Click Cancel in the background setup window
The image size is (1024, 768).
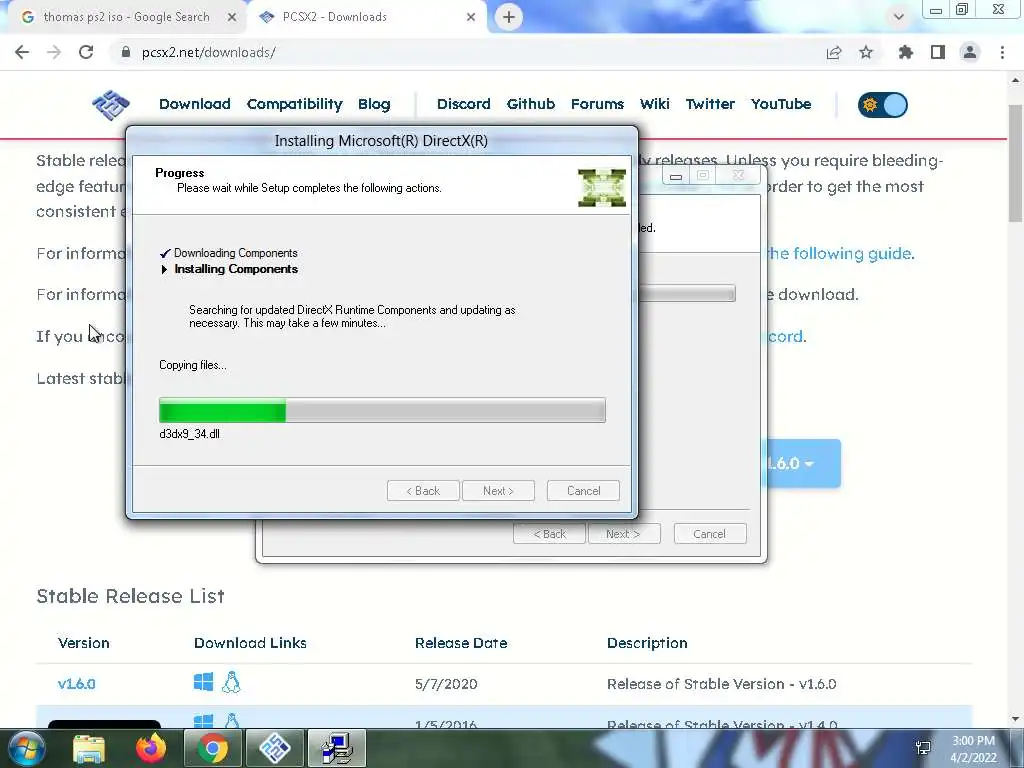click(x=710, y=534)
